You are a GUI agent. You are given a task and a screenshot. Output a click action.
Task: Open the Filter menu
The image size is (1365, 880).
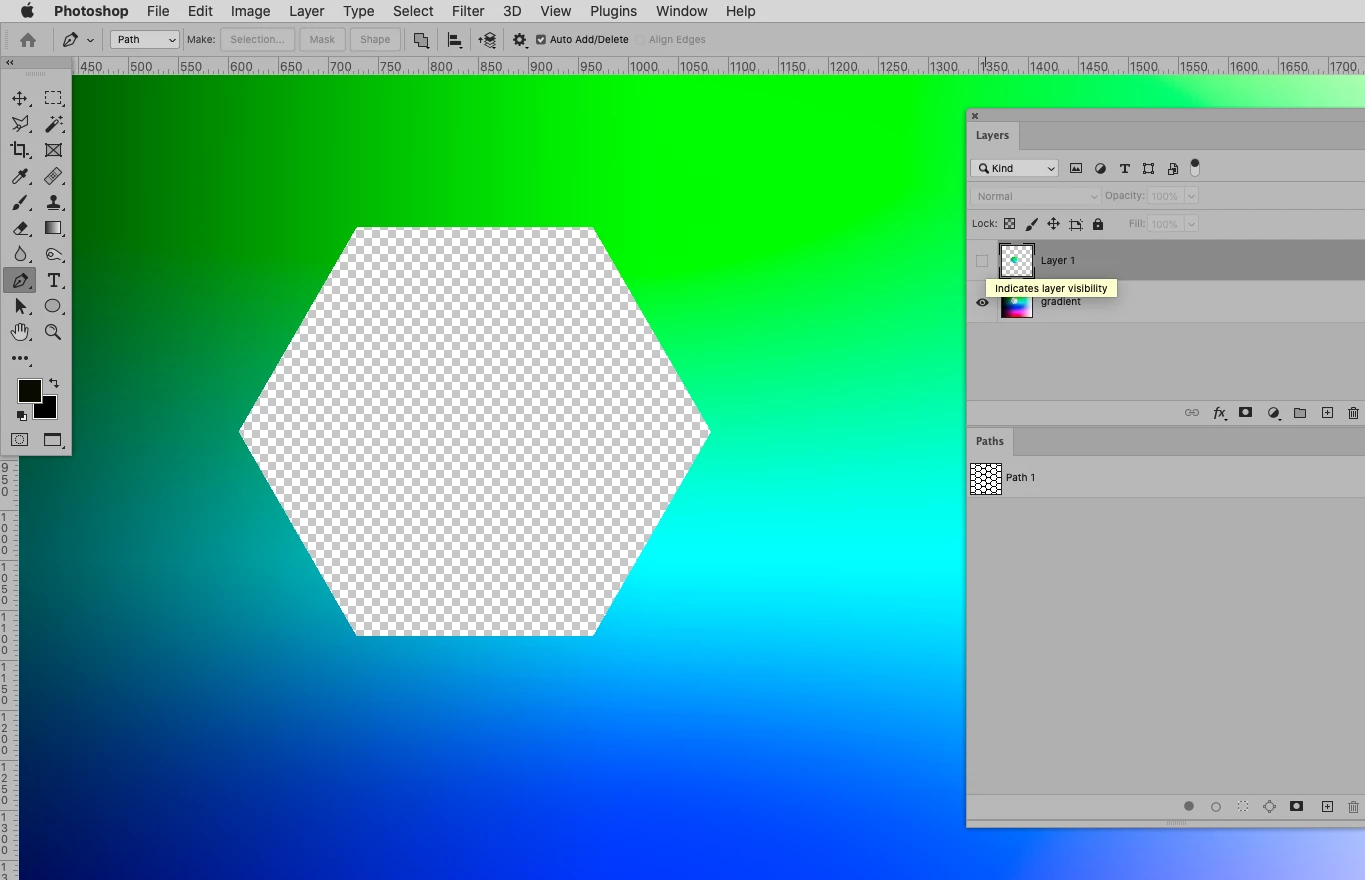(468, 11)
